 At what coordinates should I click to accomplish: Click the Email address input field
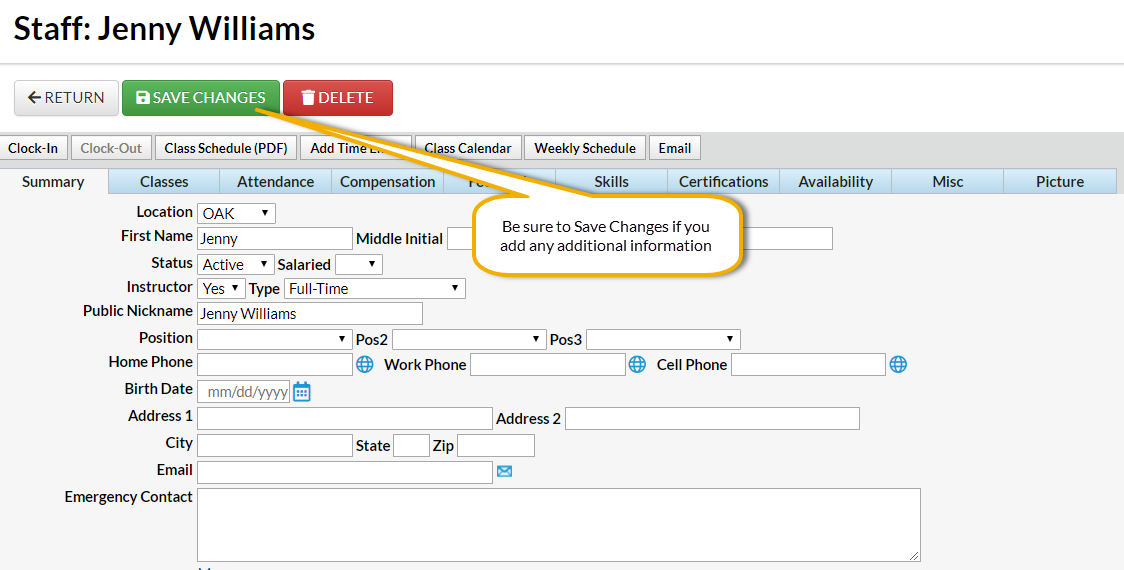345,472
